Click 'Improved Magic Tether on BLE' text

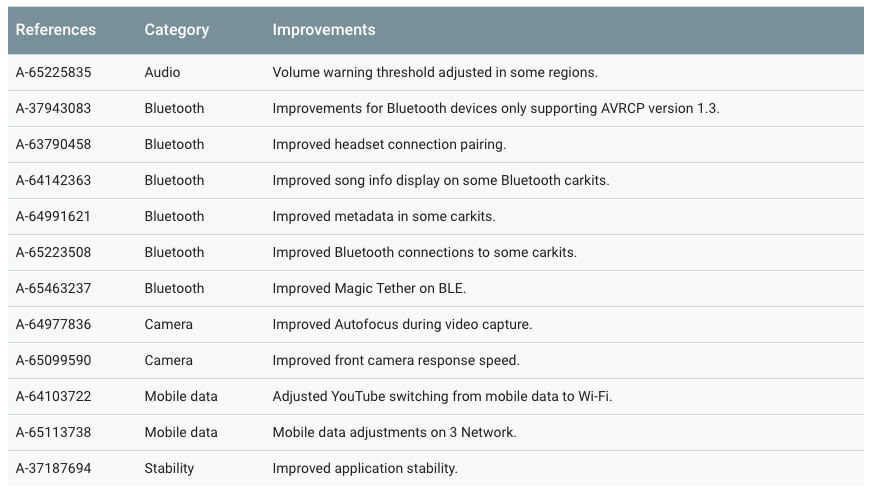coord(369,288)
